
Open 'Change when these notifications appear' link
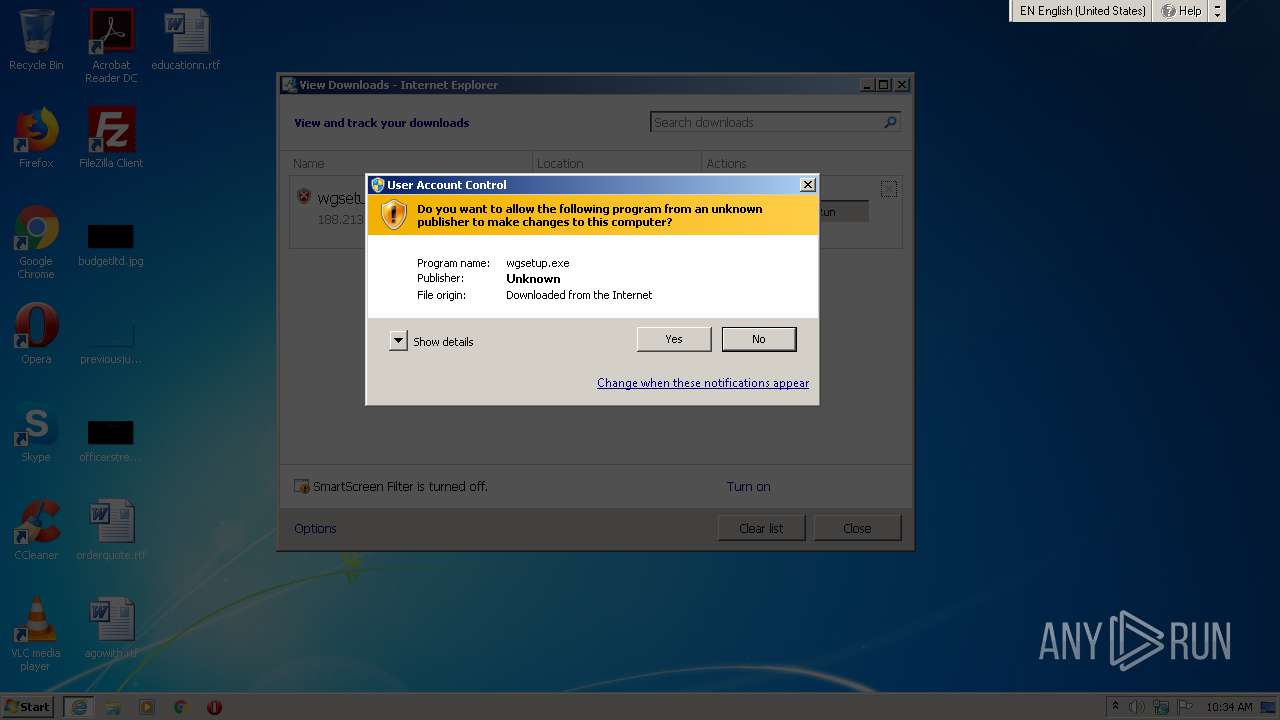702,383
